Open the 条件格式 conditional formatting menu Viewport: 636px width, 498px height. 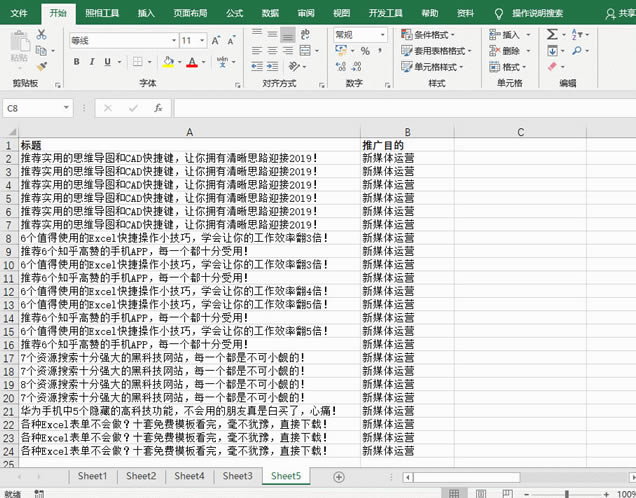[436, 34]
